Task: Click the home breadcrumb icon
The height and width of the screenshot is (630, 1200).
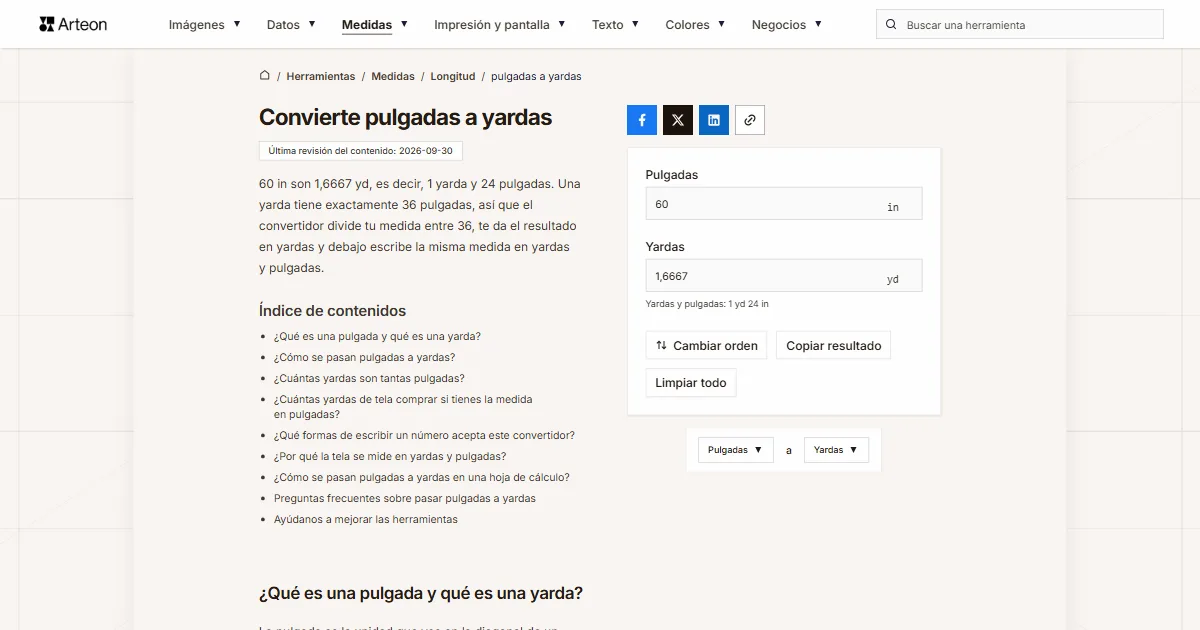Action: coord(265,76)
